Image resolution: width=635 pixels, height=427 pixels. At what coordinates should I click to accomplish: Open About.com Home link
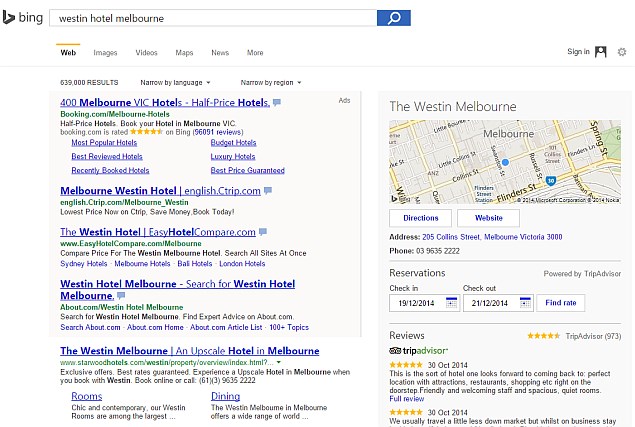(x=155, y=327)
